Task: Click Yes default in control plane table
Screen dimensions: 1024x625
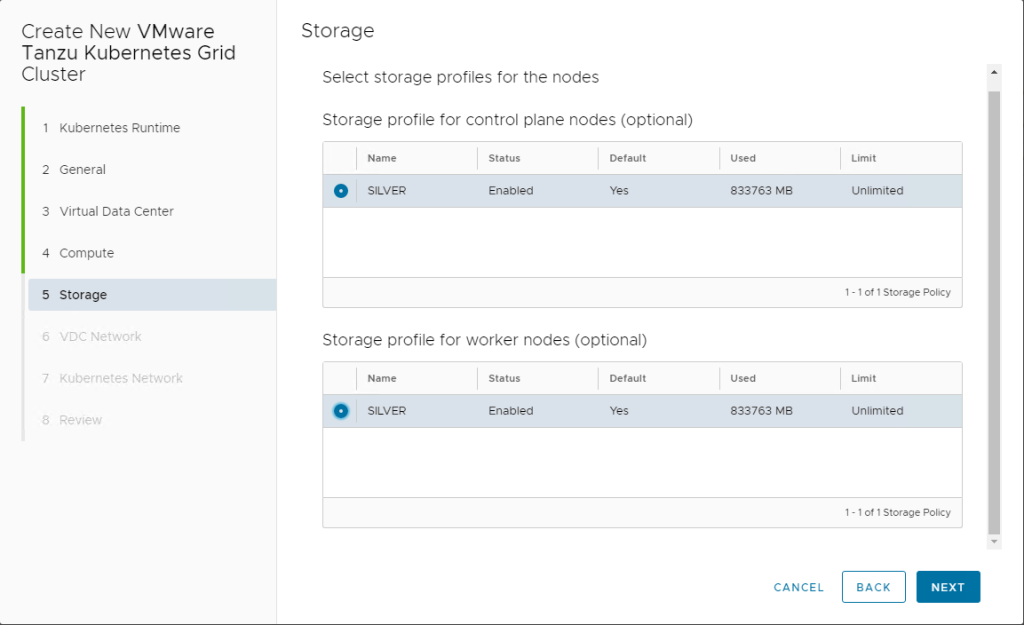Action: [x=619, y=191]
